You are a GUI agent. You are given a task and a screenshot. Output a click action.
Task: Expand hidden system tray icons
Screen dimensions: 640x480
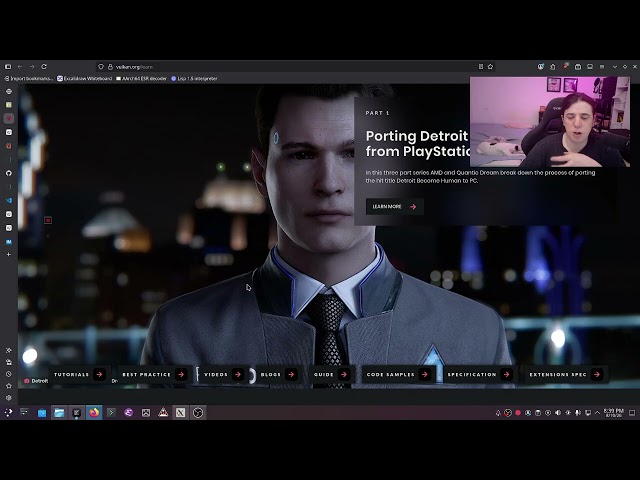tap(598, 413)
